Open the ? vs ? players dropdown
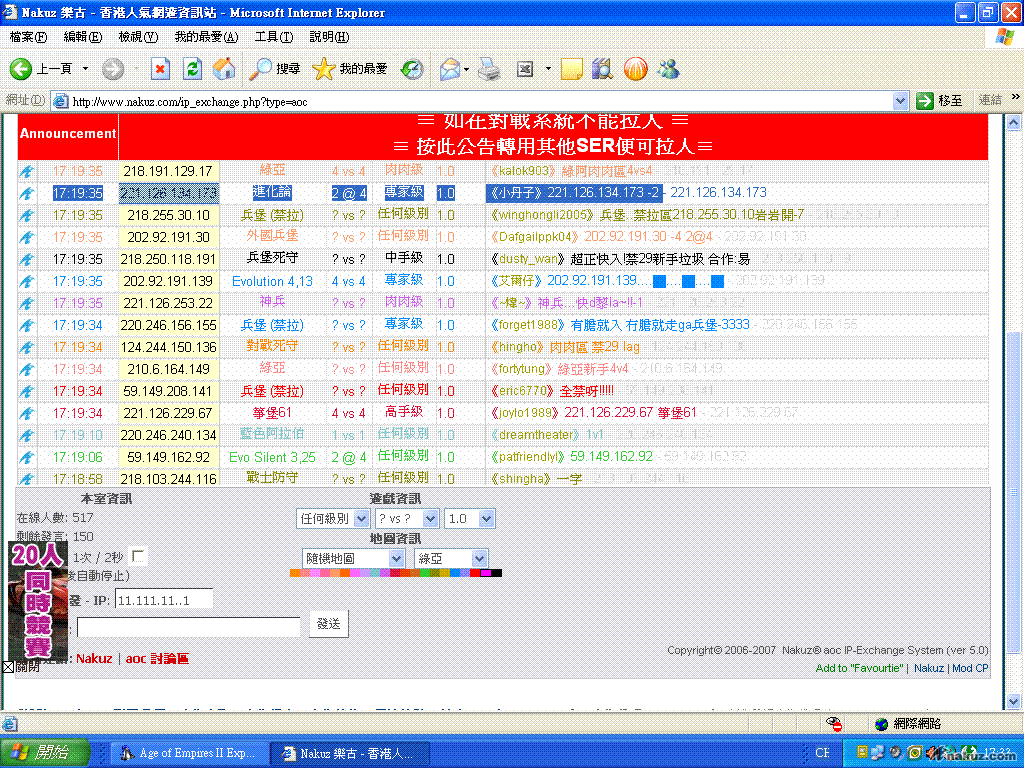This screenshot has width=1024, height=768. pyautogui.click(x=406, y=518)
